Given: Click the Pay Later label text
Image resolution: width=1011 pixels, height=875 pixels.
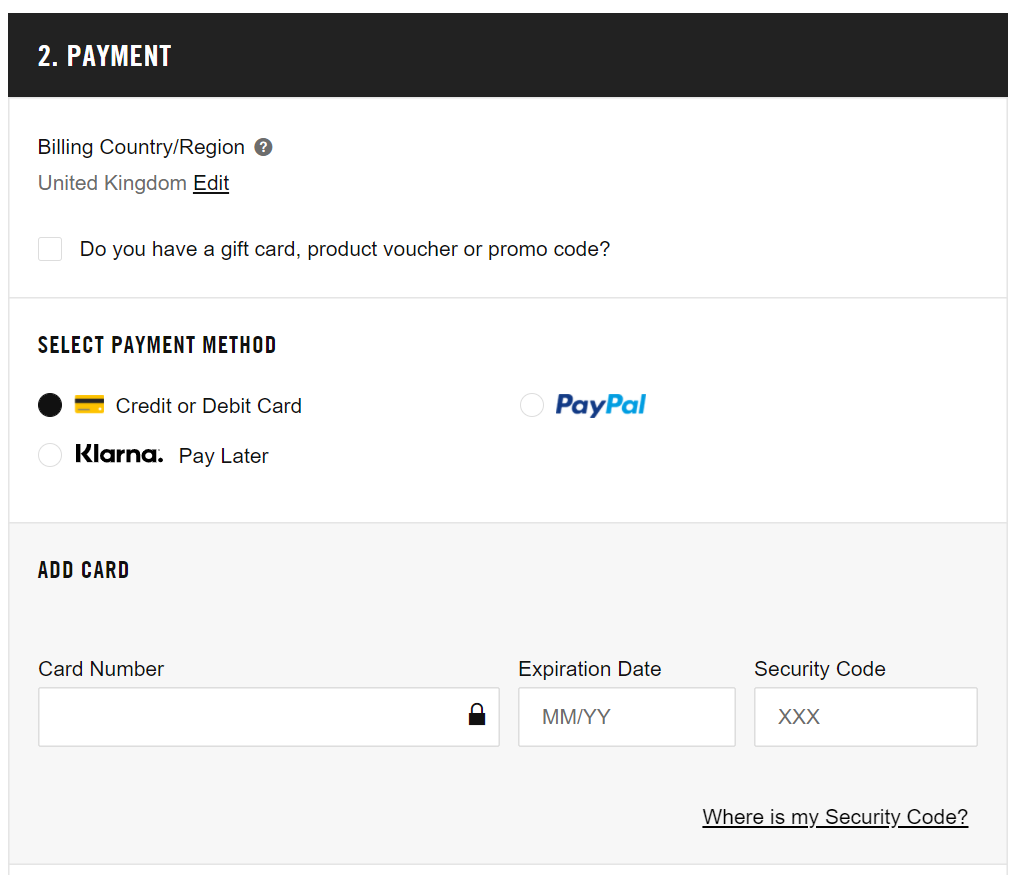Looking at the screenshot, I should pyautogui.click(x=223, y=456).
